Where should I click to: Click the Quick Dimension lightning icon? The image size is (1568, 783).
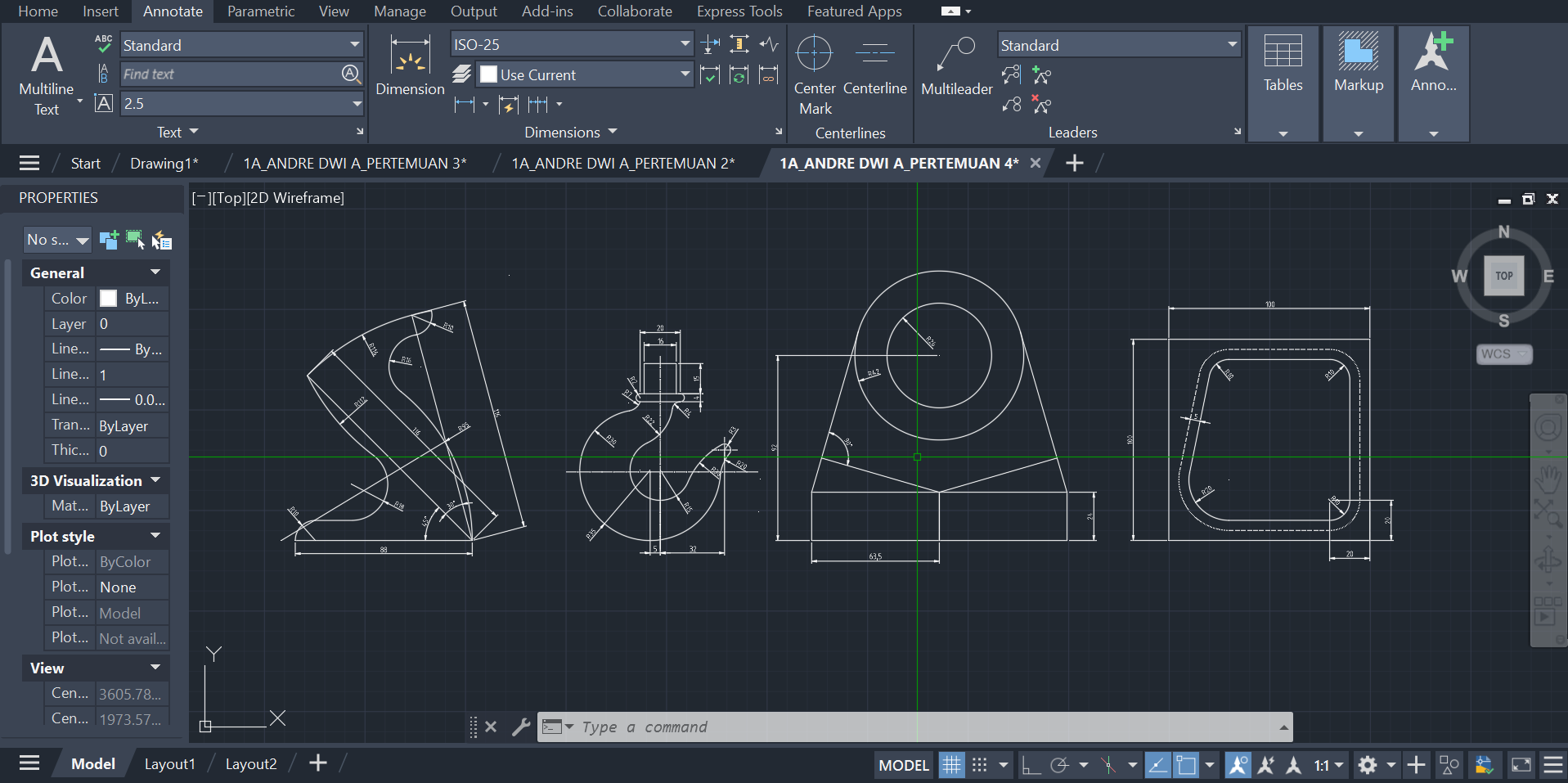[508, 104]
